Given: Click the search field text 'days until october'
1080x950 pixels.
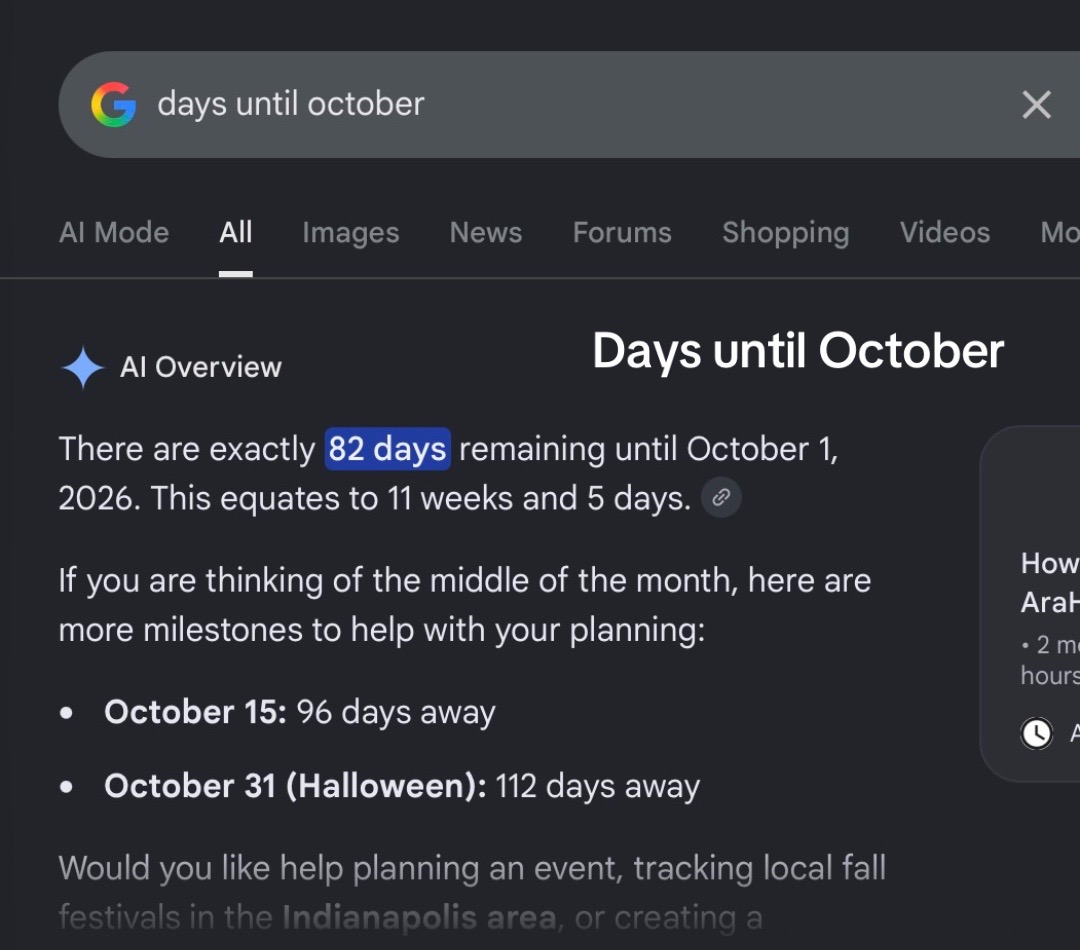Looking at the screenshot, I should click(291, 105).
